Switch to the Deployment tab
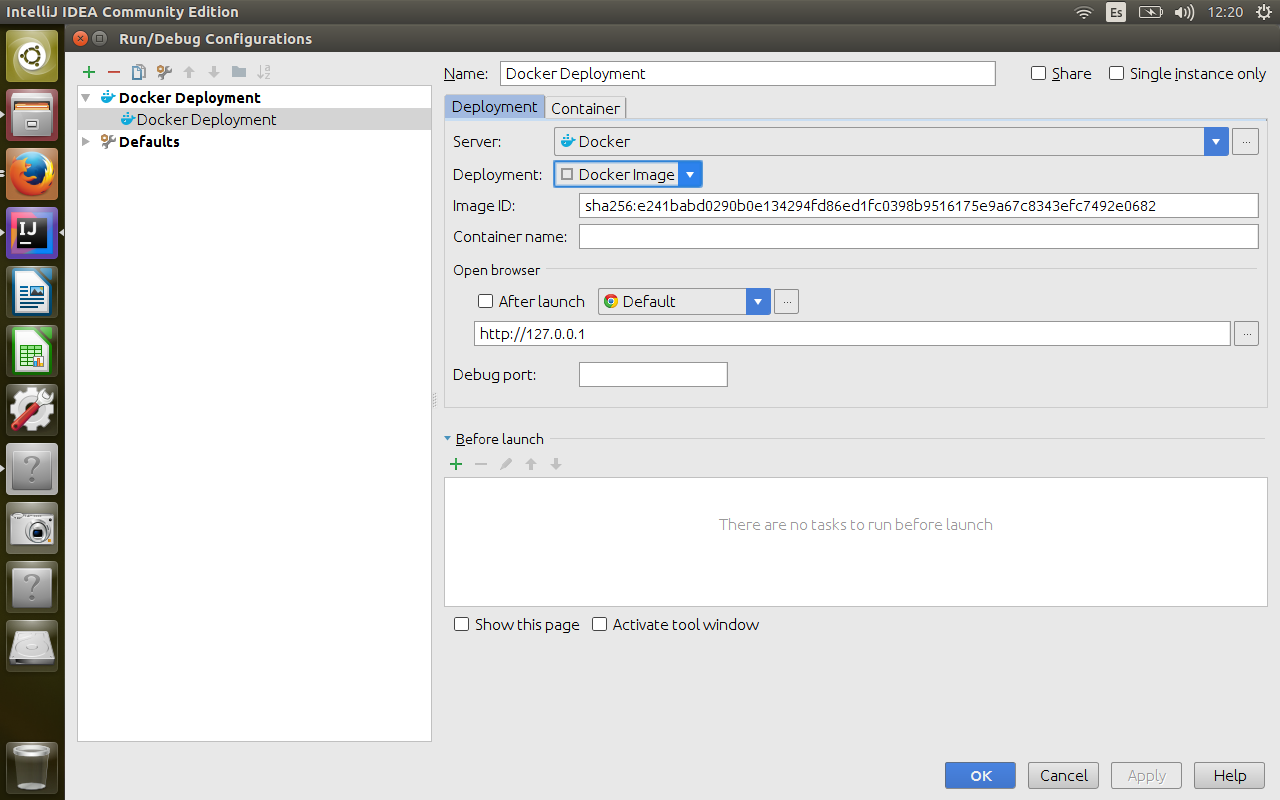 [x=494, y=106]
